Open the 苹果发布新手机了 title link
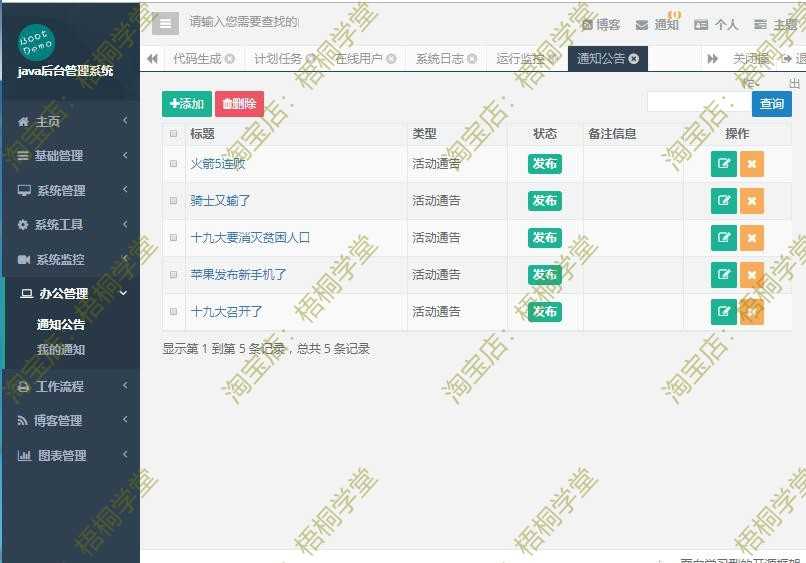 click(x=239, y=275)
